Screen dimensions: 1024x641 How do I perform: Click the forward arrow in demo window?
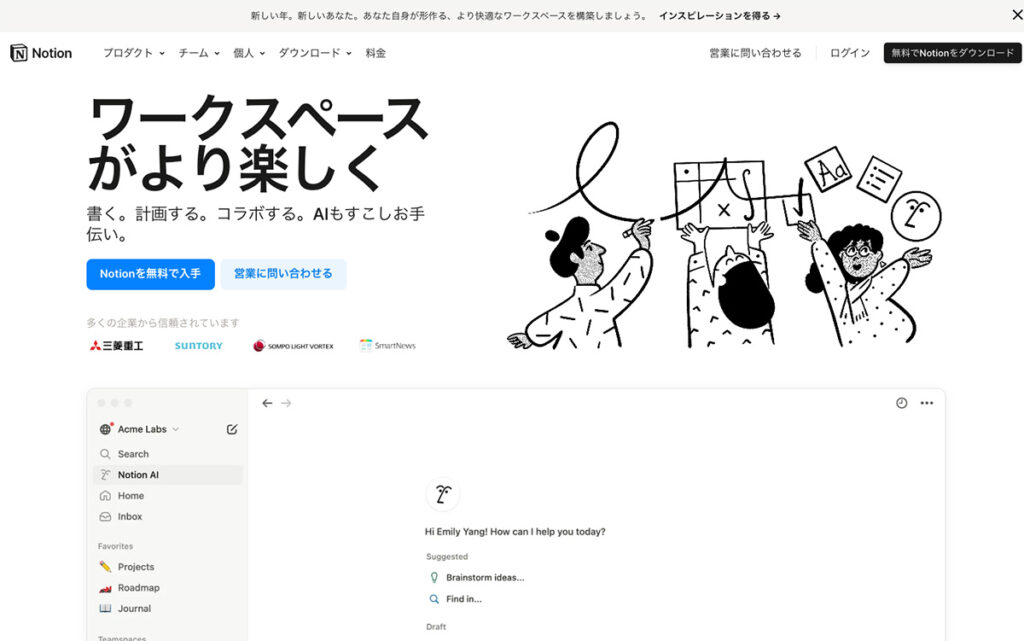[286, 403]
